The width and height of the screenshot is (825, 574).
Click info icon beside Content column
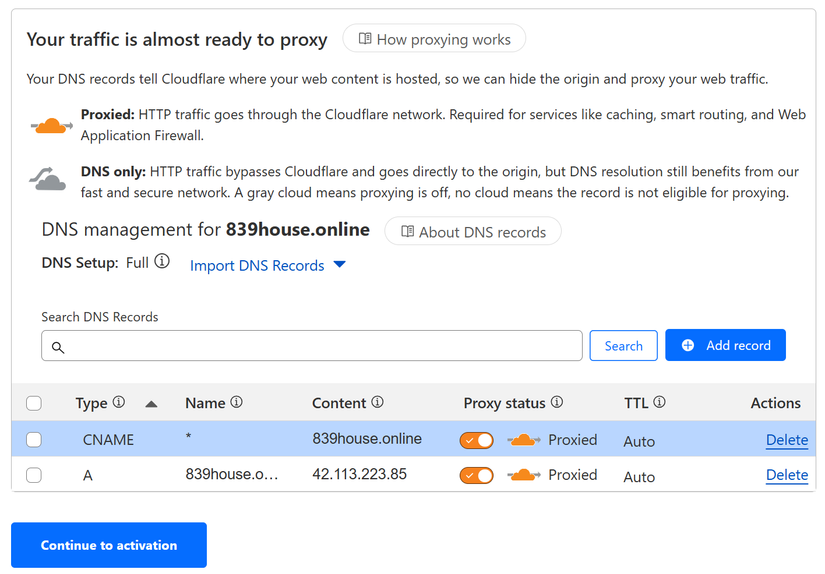(378, 402)
